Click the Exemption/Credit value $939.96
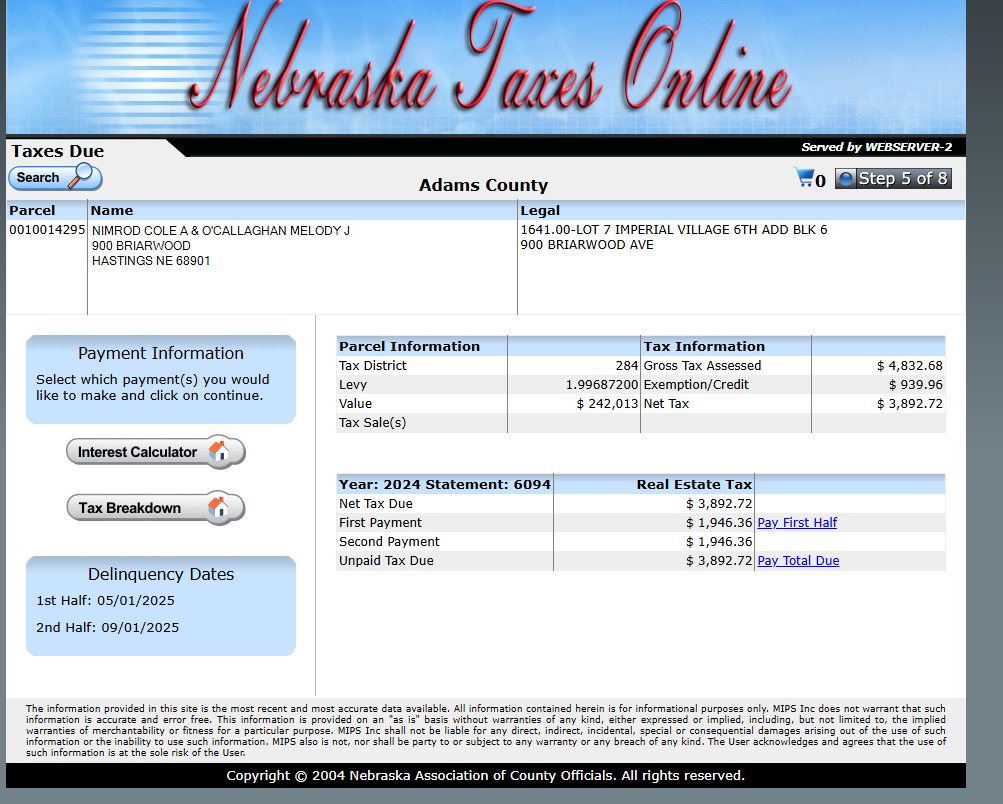Viewport: 1003px width, 804px height. pos(915,385)
